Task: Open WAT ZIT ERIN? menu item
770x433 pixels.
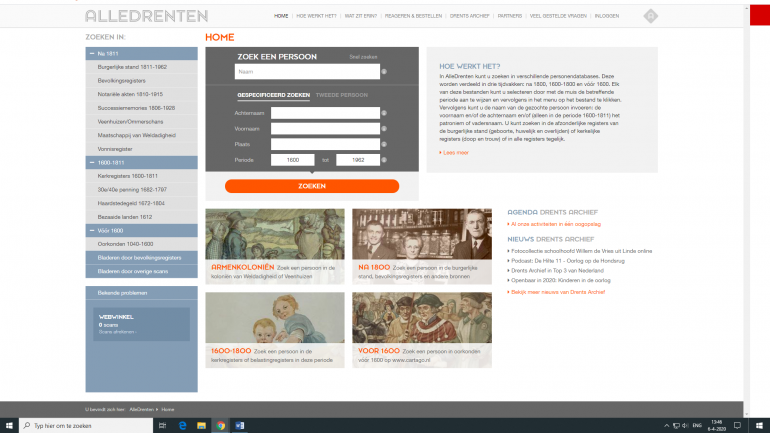Action: (360, 16)
